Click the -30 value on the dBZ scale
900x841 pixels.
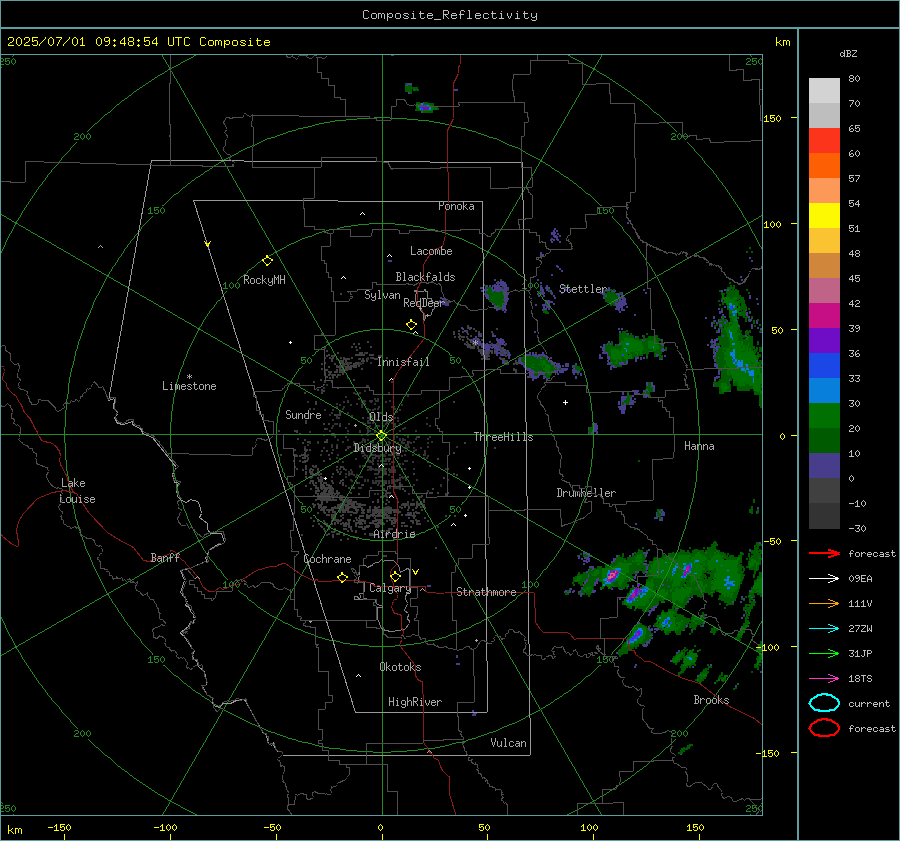click(857, 528)
